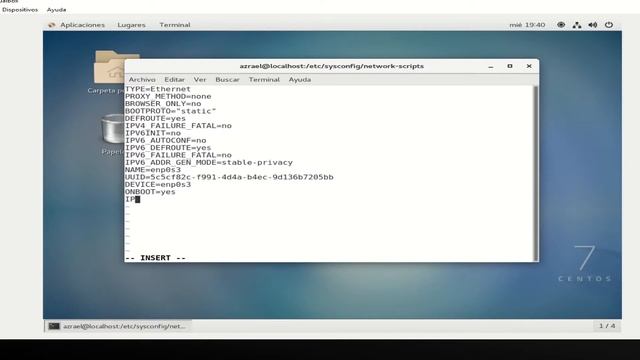
Task: Click the line TYPE=Ethernet
Action: pos(158,89)
